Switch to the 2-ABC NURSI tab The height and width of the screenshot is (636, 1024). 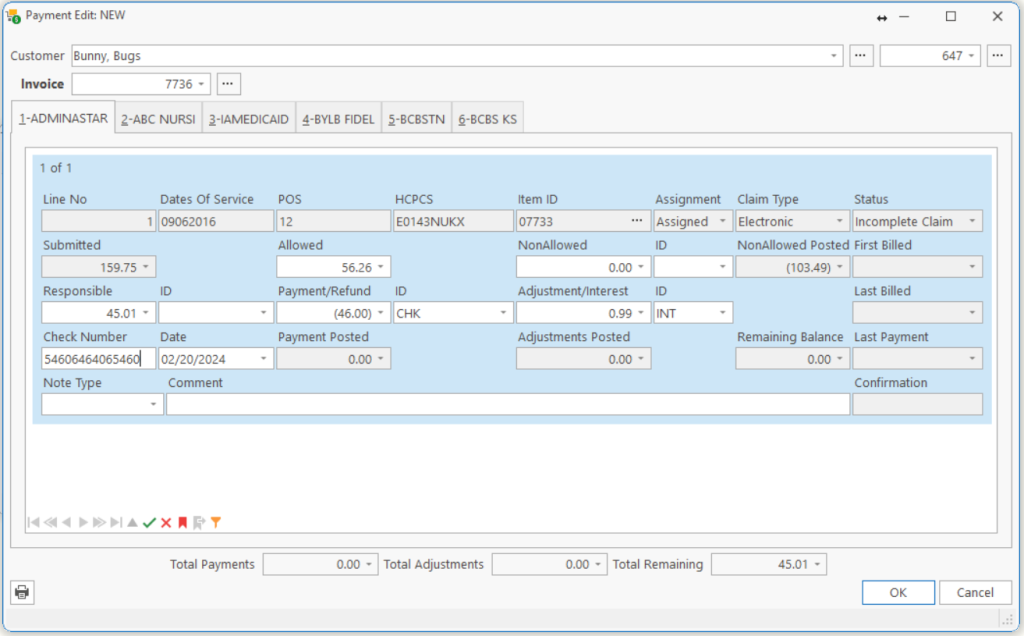click(159, 119)
